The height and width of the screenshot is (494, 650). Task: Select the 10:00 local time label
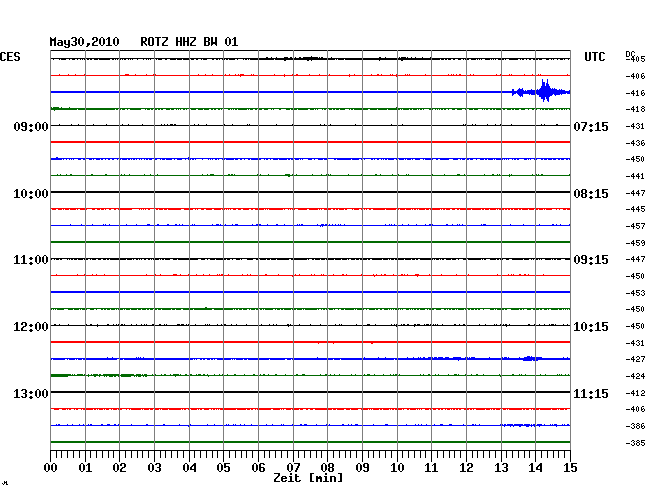[x=31, y=194]
